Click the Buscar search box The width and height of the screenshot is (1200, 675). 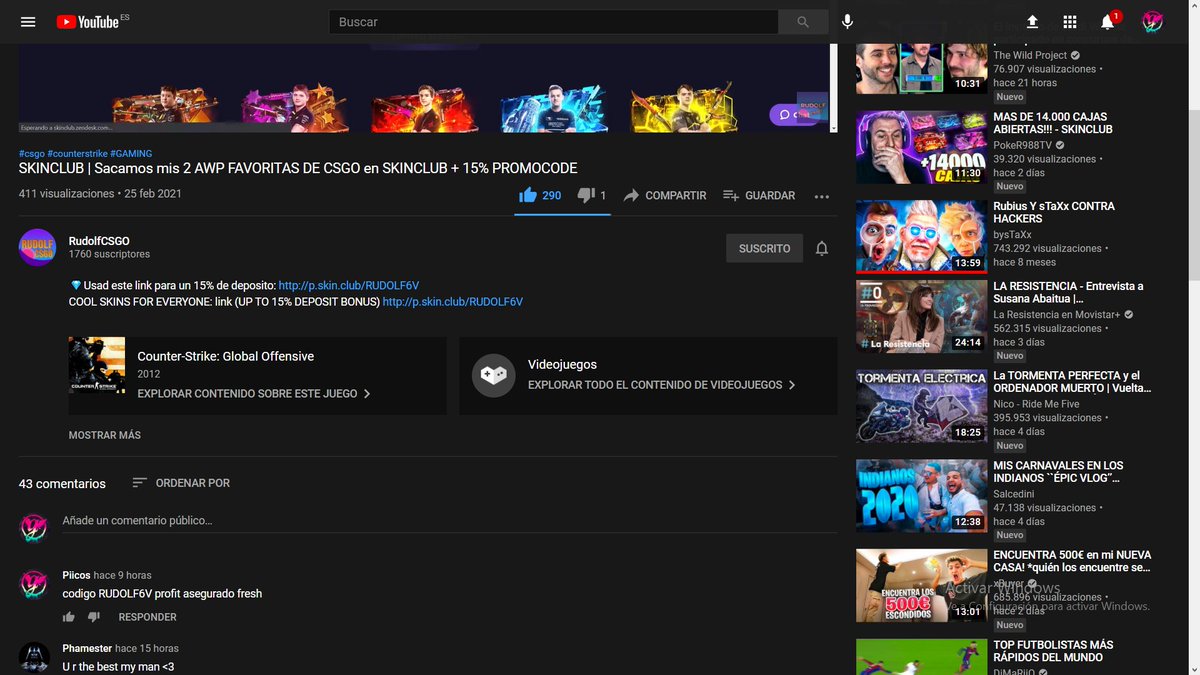click(x=554, y=22)
